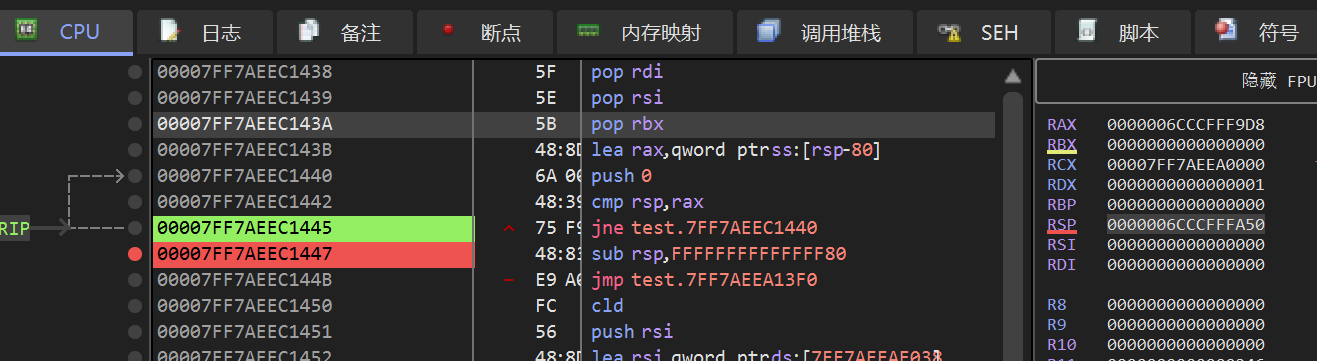
Task: Click the R9 register name
Action: point(1056,325)
